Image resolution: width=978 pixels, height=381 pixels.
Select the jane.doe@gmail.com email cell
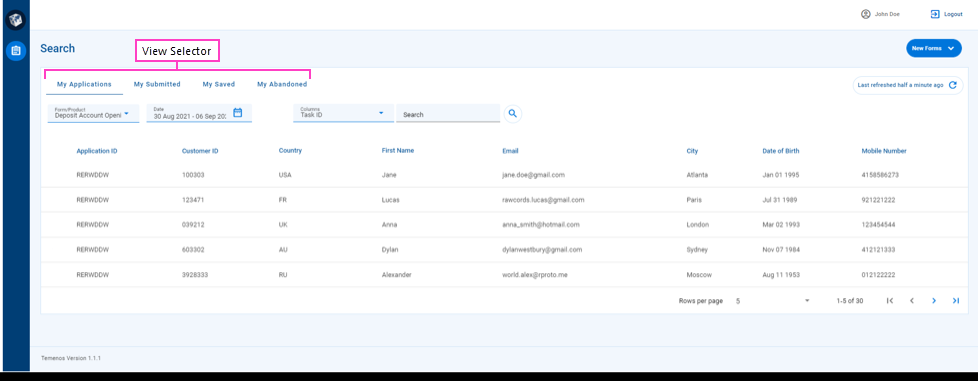pos(533,175)
